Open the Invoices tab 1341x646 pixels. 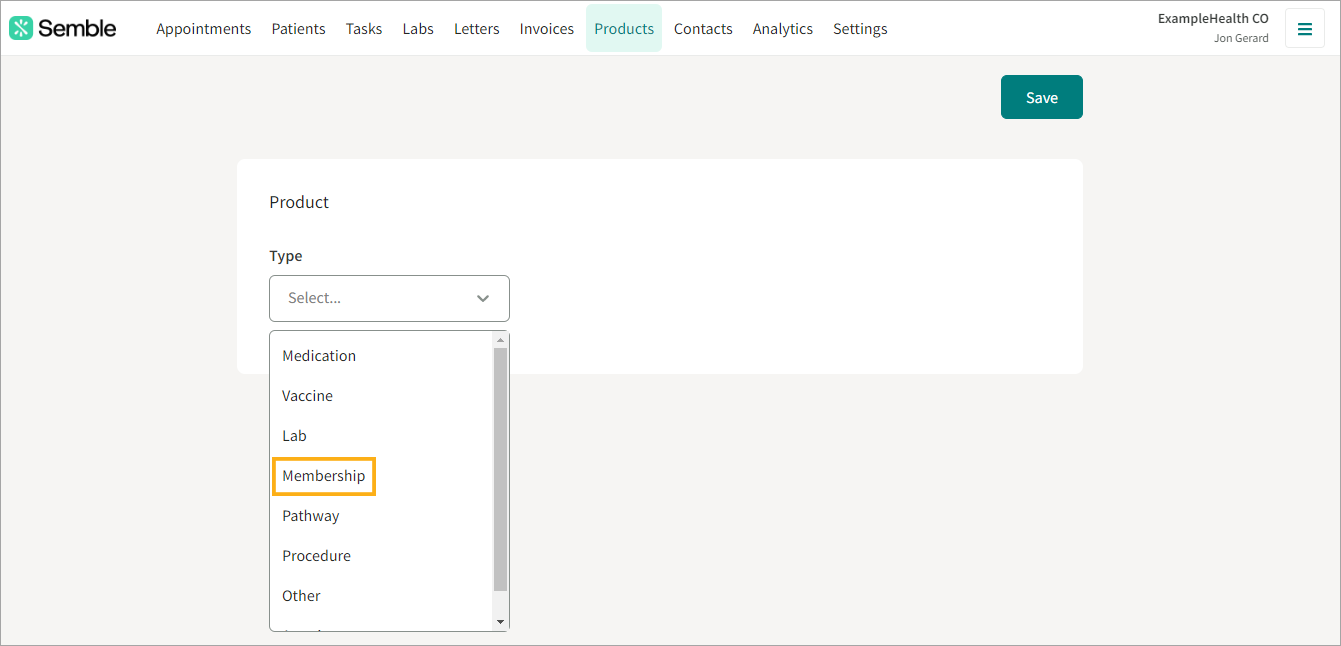tap(547, 29)
